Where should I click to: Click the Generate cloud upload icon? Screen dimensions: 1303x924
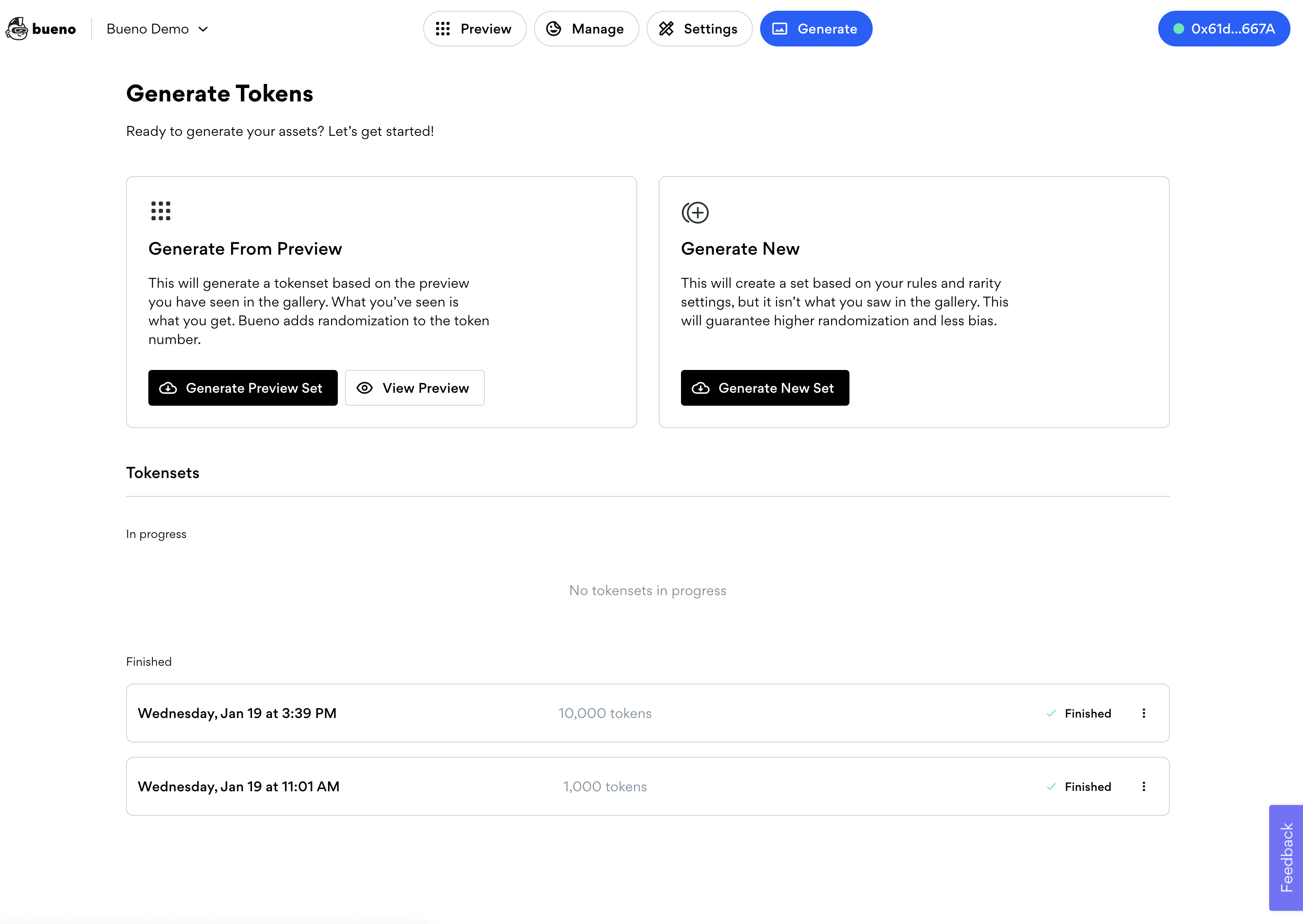168,388
